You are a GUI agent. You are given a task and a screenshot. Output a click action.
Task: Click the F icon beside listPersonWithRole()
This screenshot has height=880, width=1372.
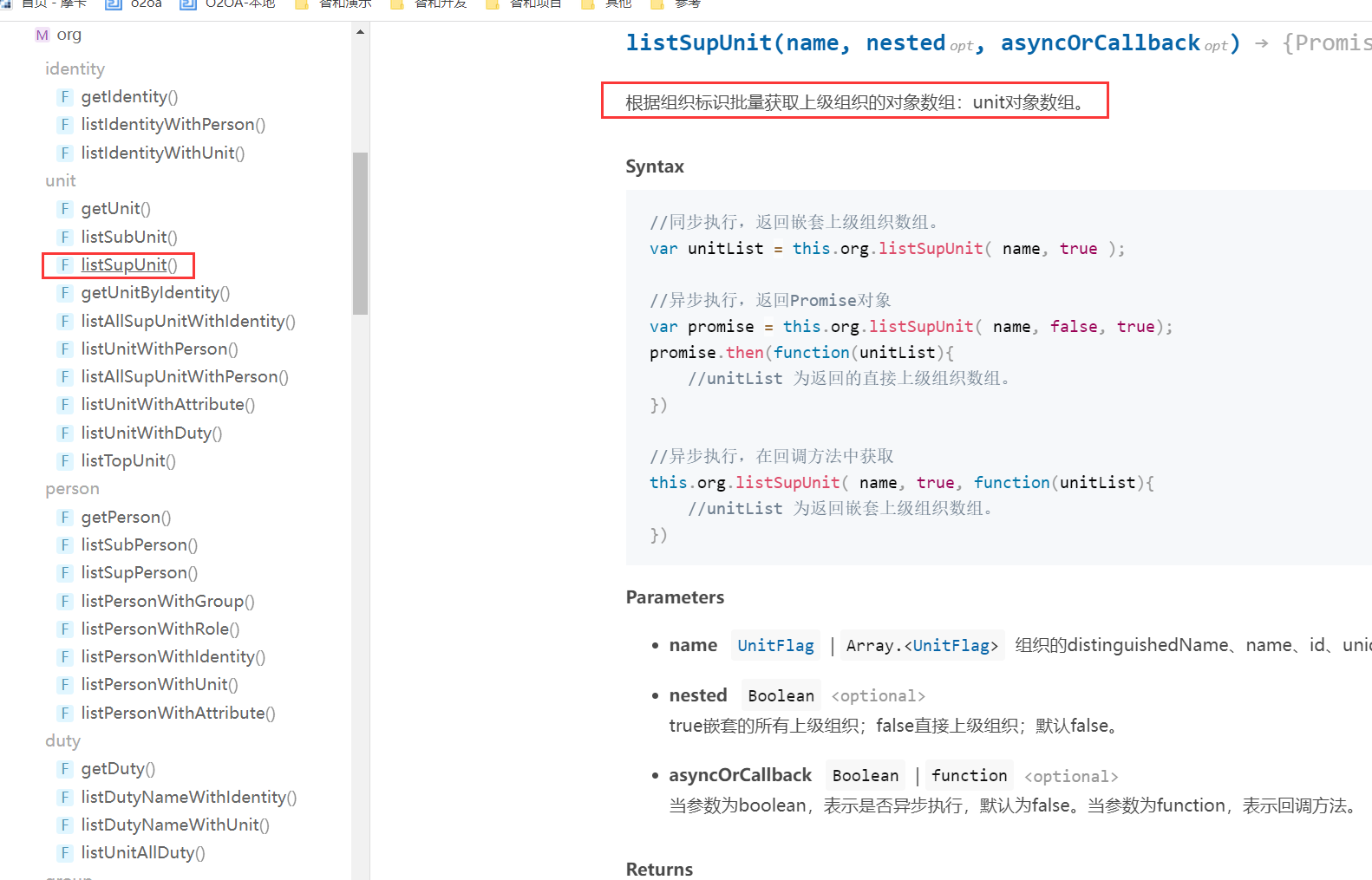point(65,629)
